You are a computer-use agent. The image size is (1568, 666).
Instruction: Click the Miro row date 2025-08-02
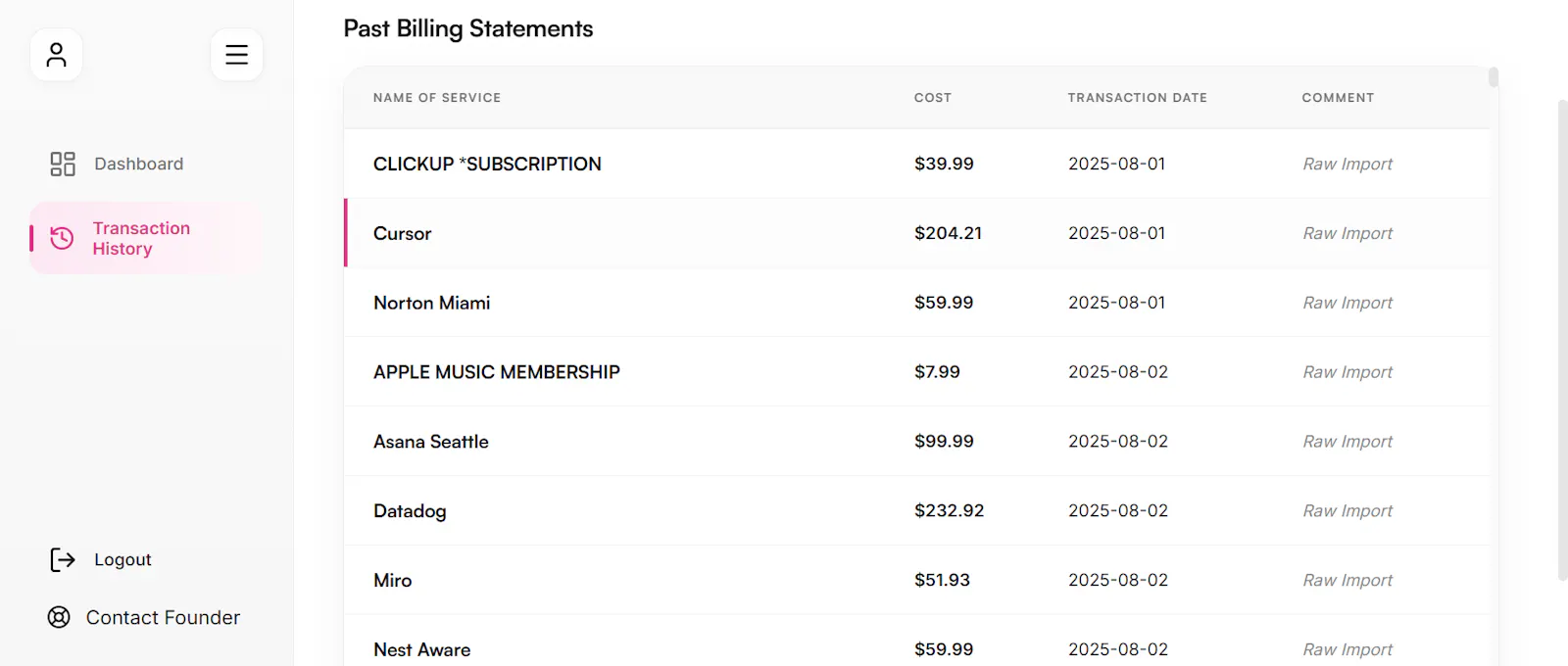coord(1118,580)
